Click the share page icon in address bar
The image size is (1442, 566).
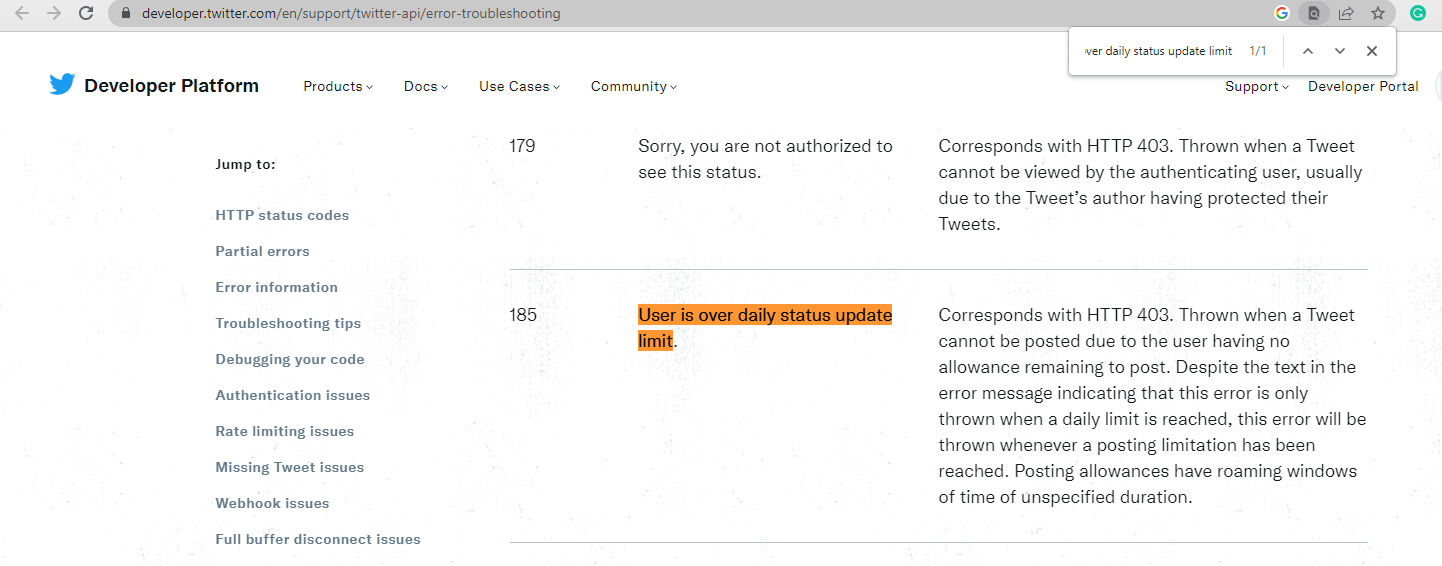pos(1346,14)
